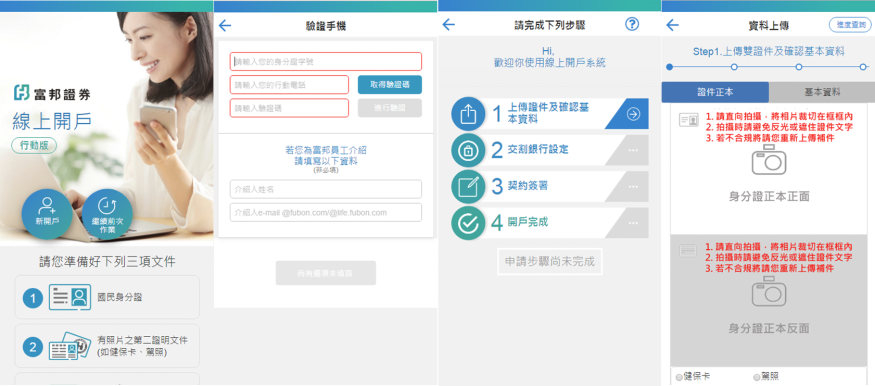Click the lock icon for 交割銀行設定
The image size is (875, 386).
(469, 151)
